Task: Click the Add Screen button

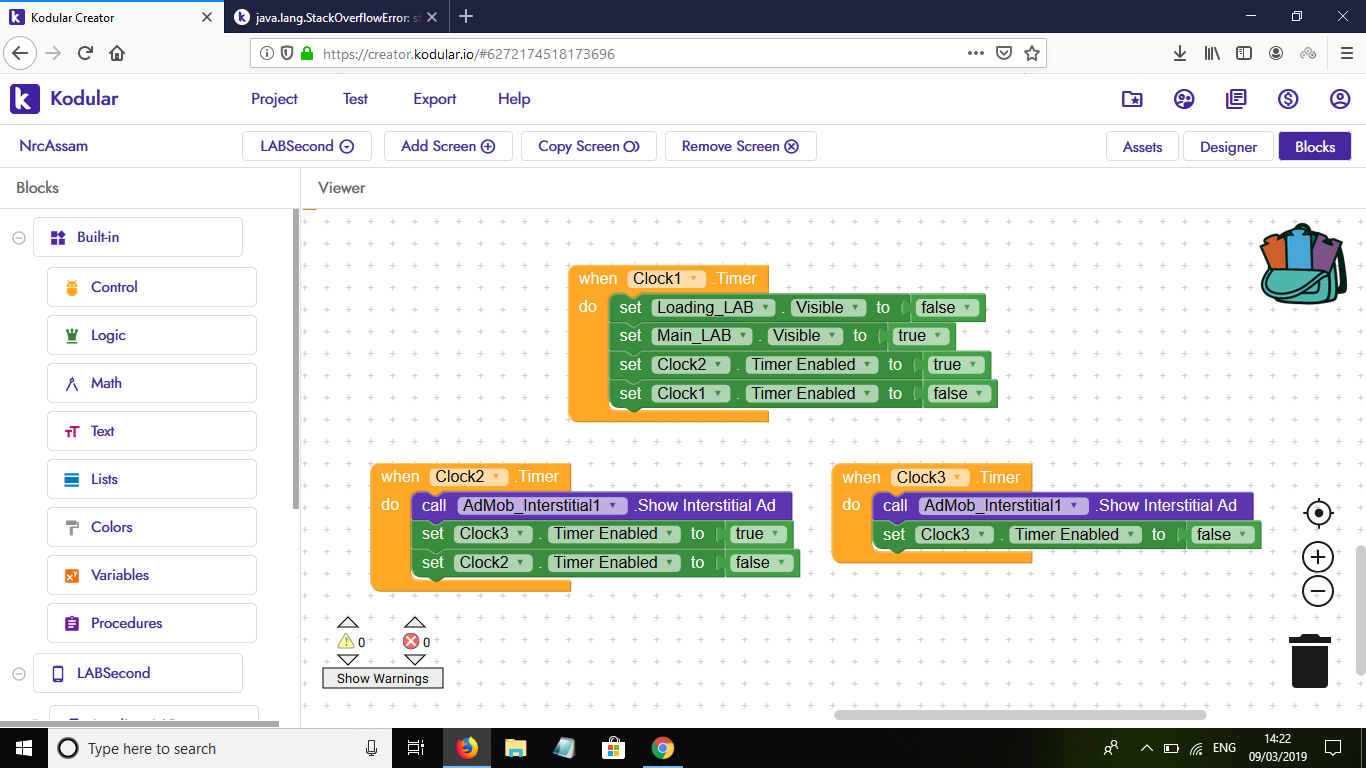Action: point(448,146)
